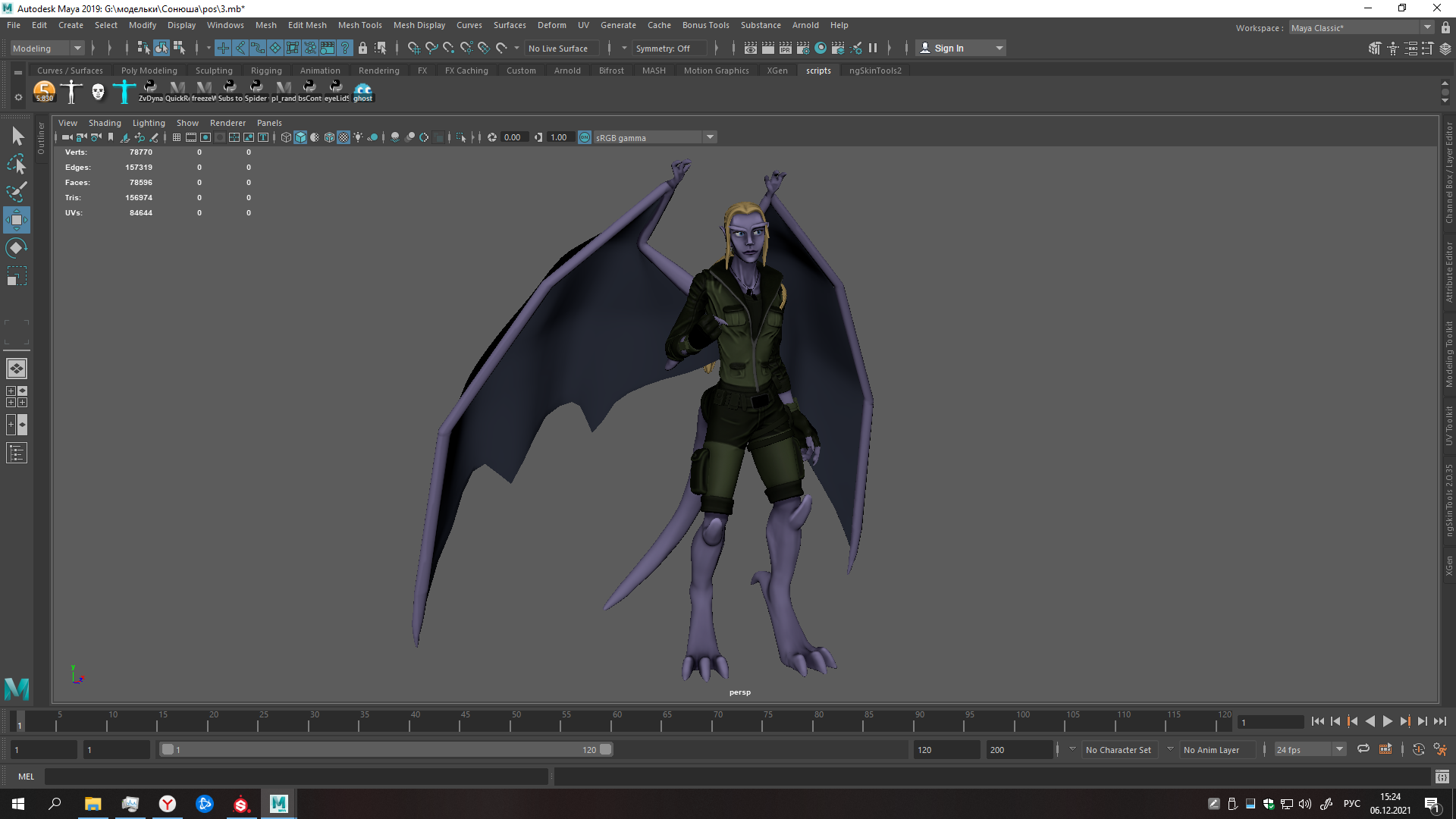
Task: Open the sRGB gamma view transform dropdown
Action: point(710,137)
